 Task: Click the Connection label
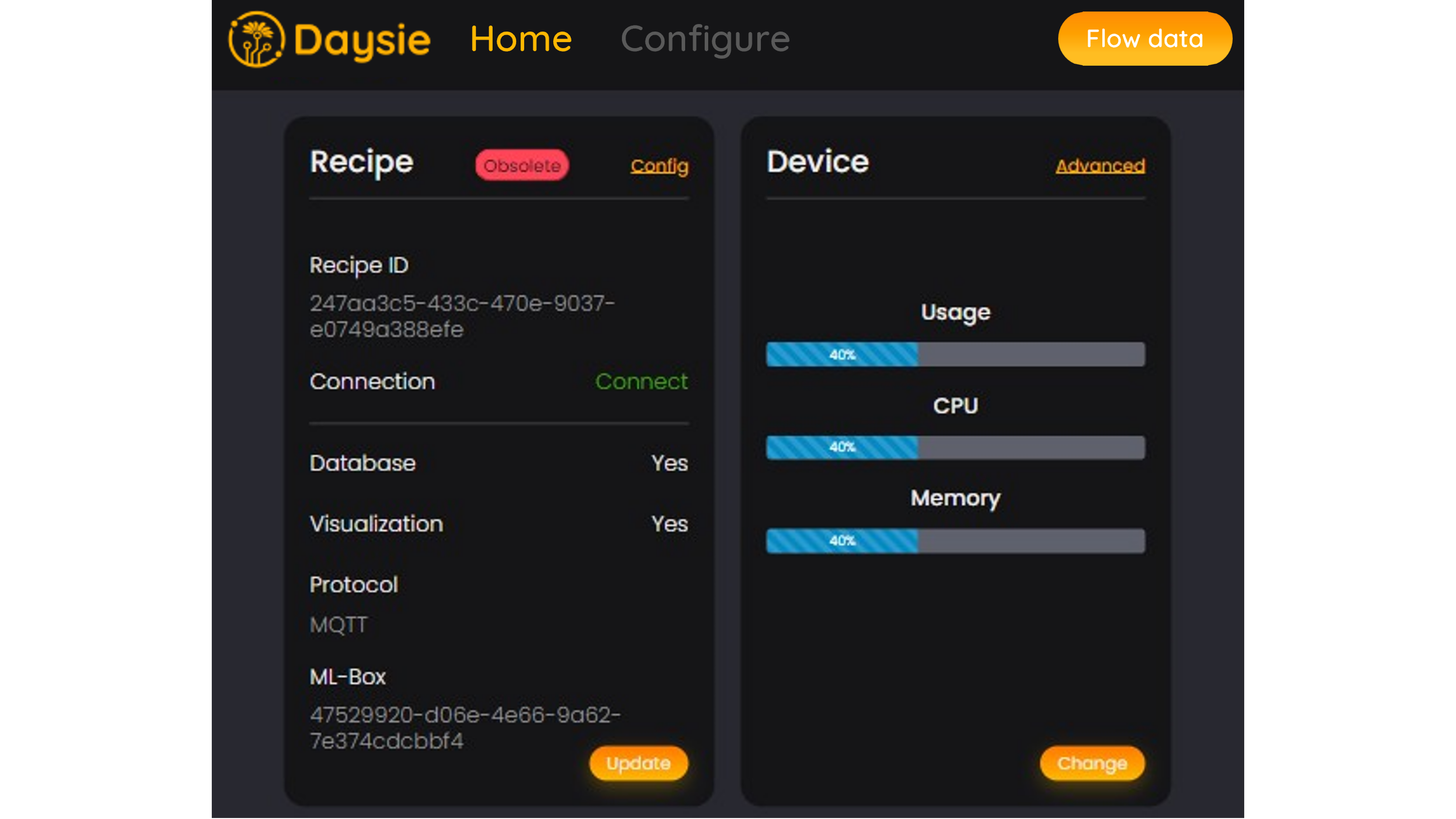372,382
